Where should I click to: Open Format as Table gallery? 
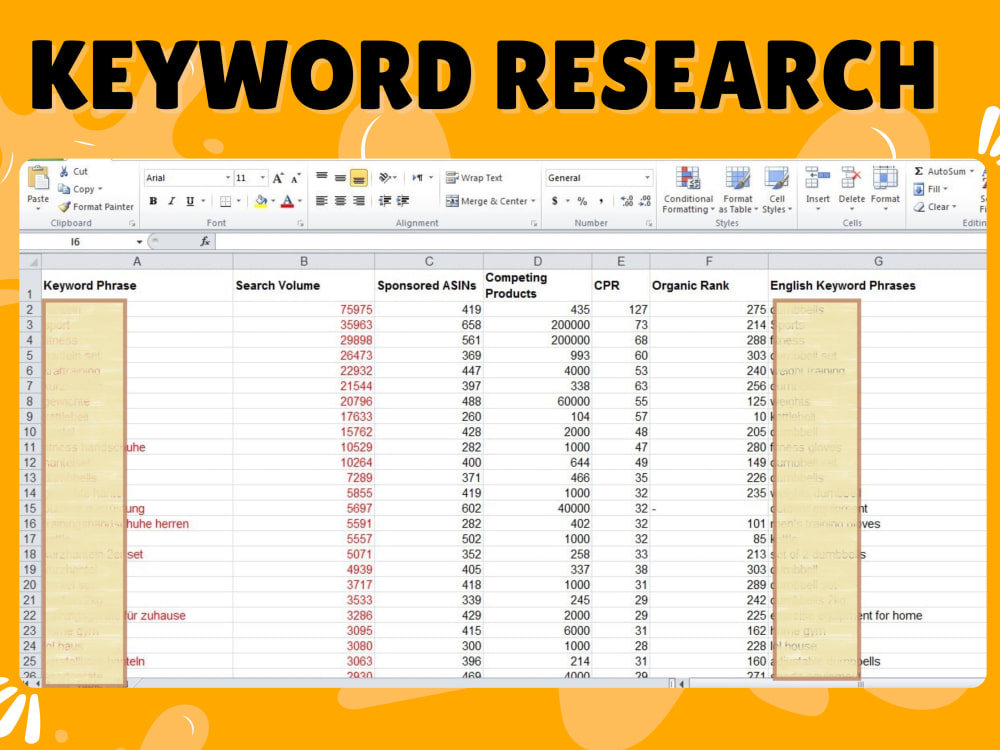click(x=738, y=190)
